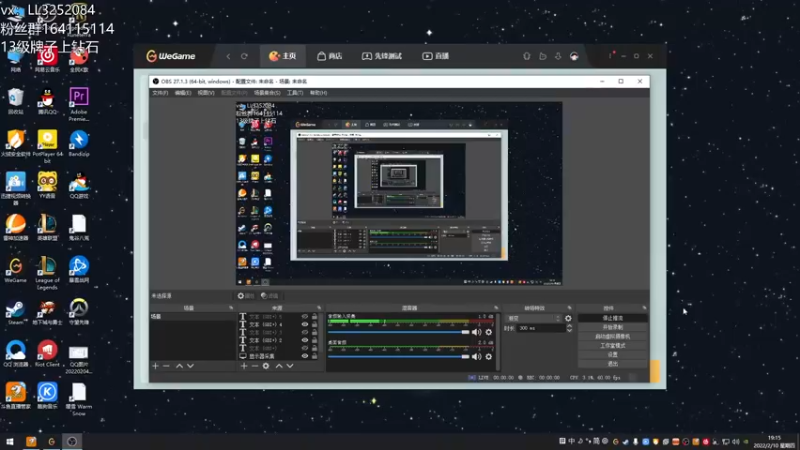Image resolution: width=800 pixels, height=450 pixels.
Task: Open the Warm Snow file on desktop
Action: click(79, 399)
